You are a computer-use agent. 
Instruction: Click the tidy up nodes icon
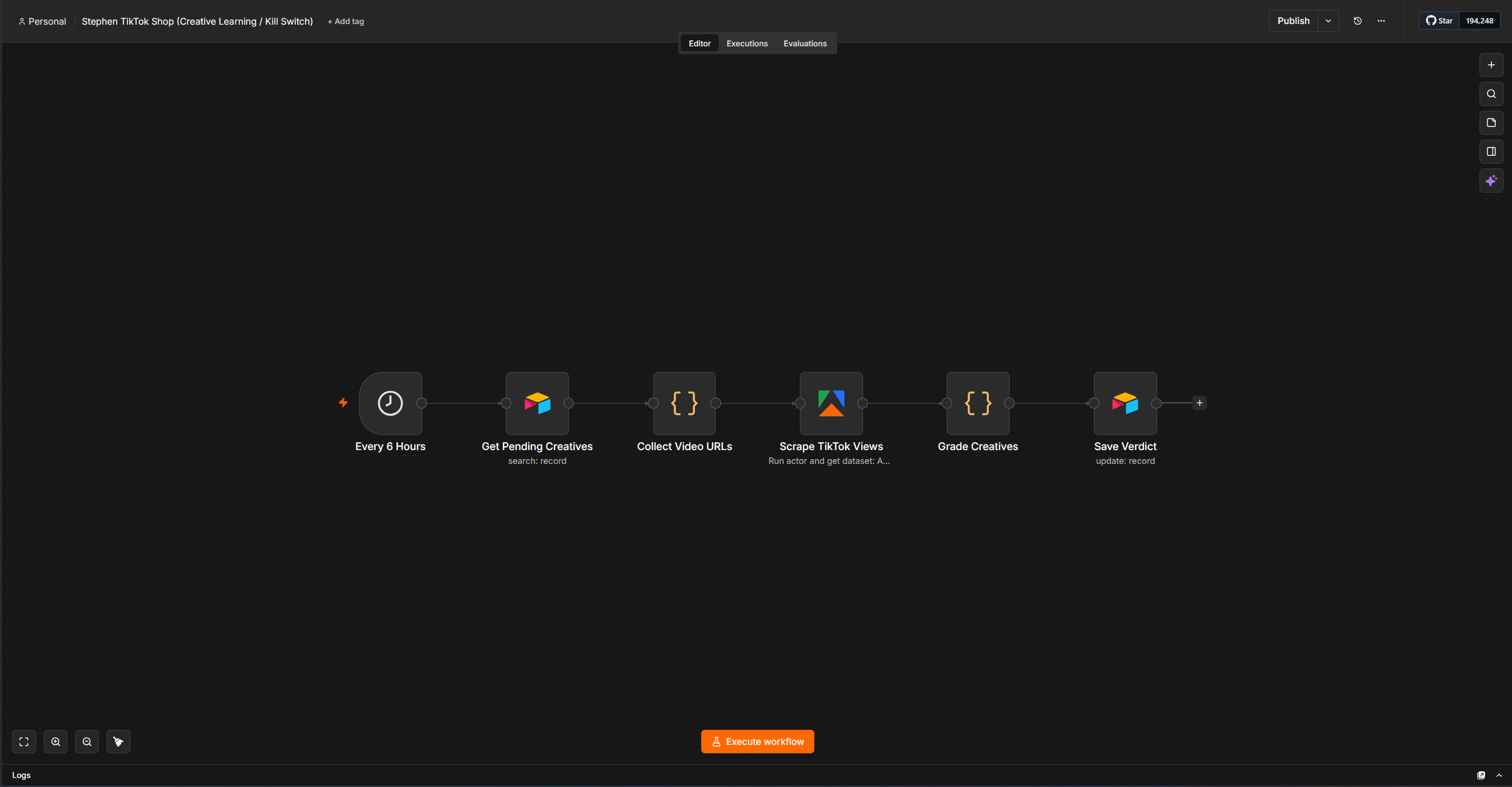coord(118,742)
